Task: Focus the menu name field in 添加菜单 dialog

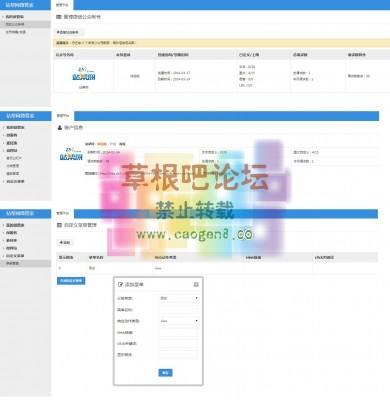Action: click(178, 310)
